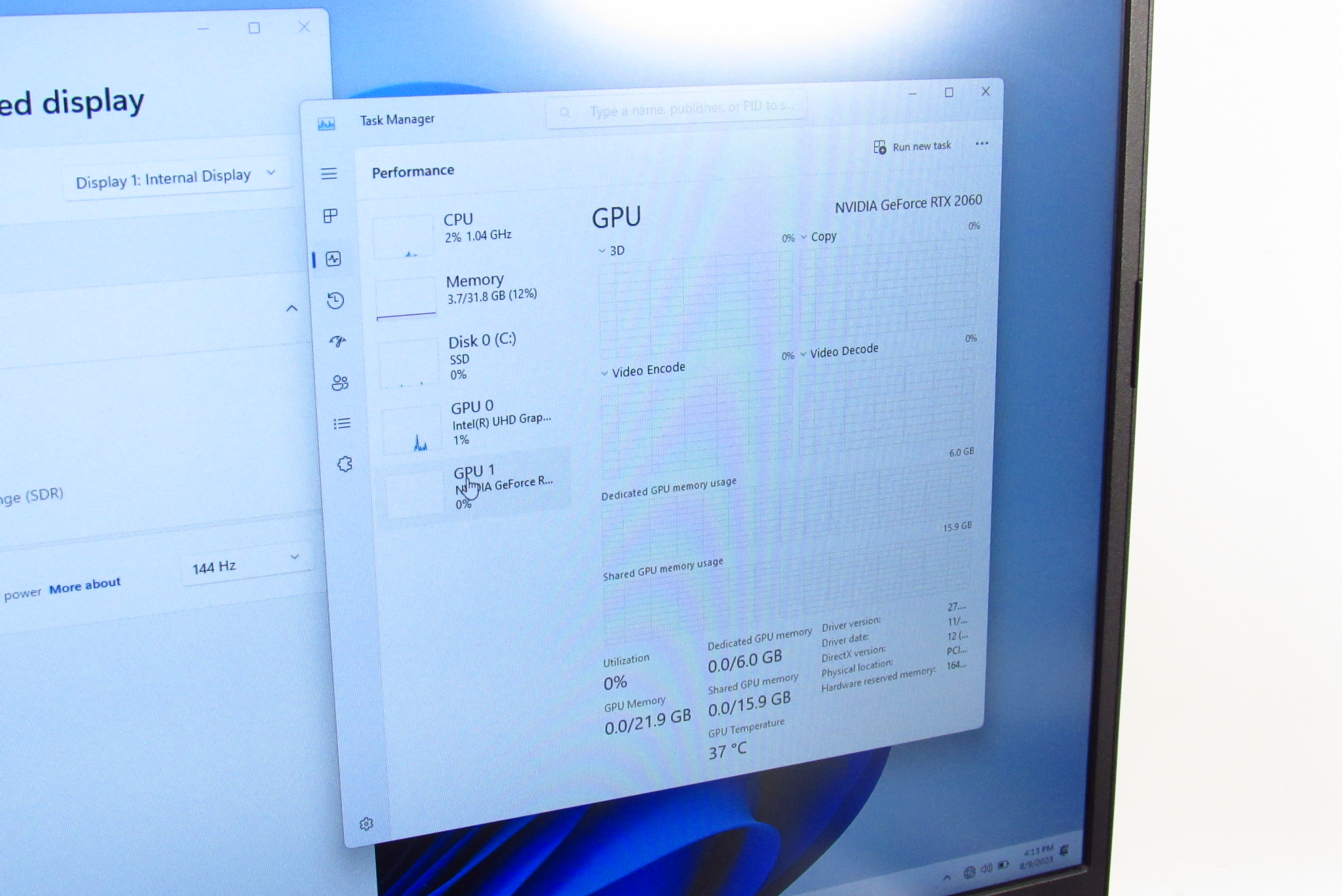Open the Processes page icon
Viewport: 1342px width, 896px height.
coord(330,216)
